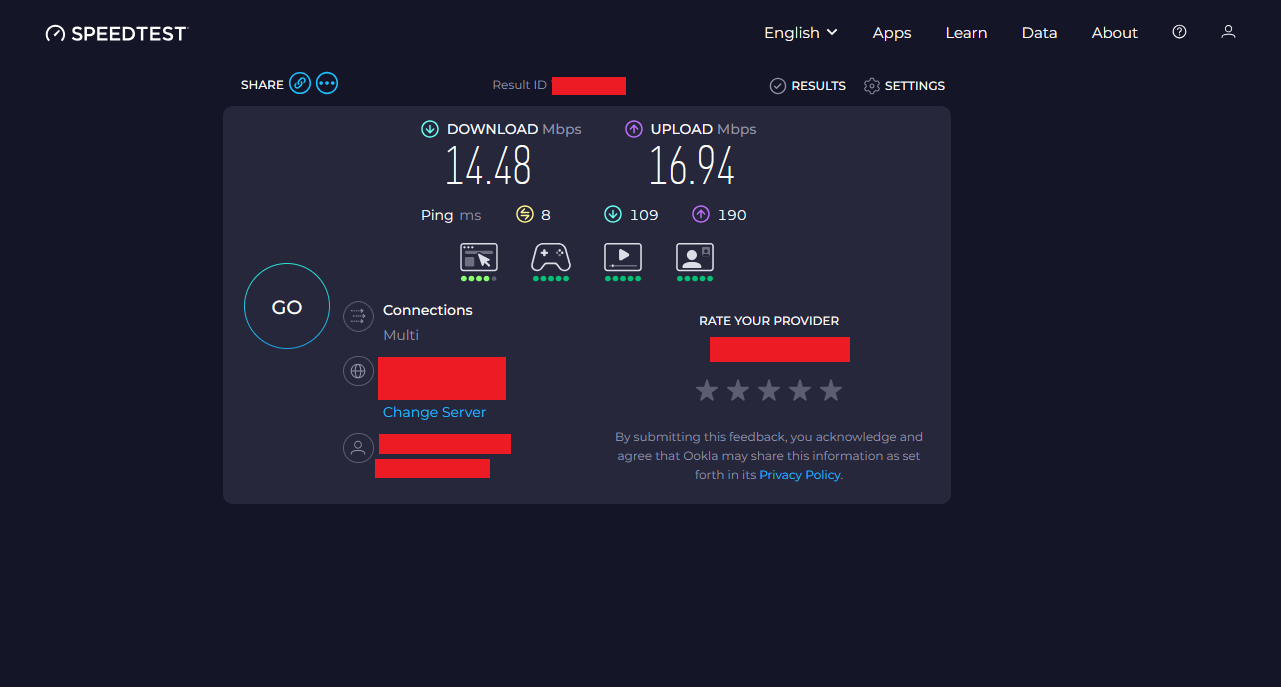Image resolution: width=1281 pixels, height=687 pixels.
Task: Click the download arrow icon
Action: 430,129
